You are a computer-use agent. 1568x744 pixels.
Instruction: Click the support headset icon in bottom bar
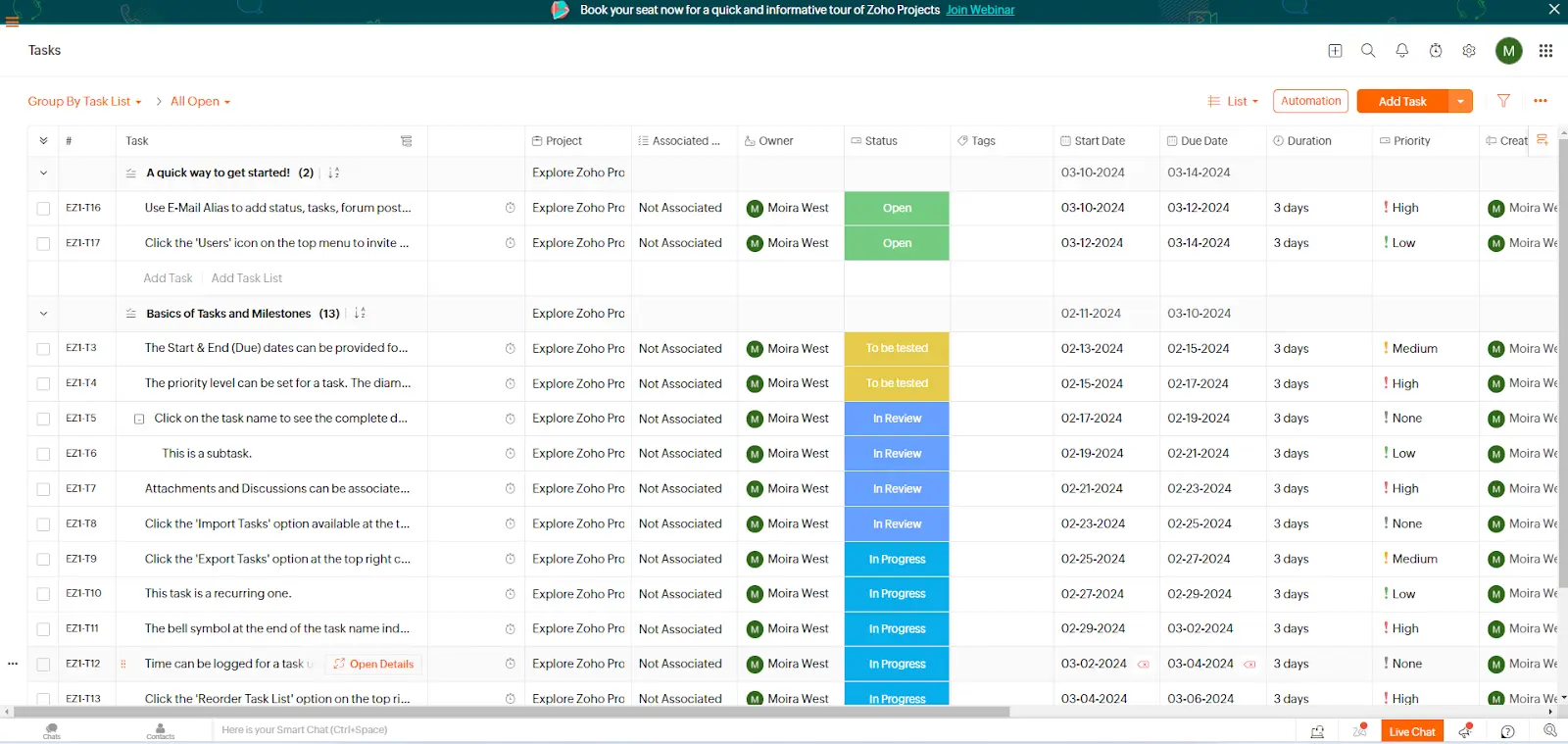click(x=1317, y=731)
